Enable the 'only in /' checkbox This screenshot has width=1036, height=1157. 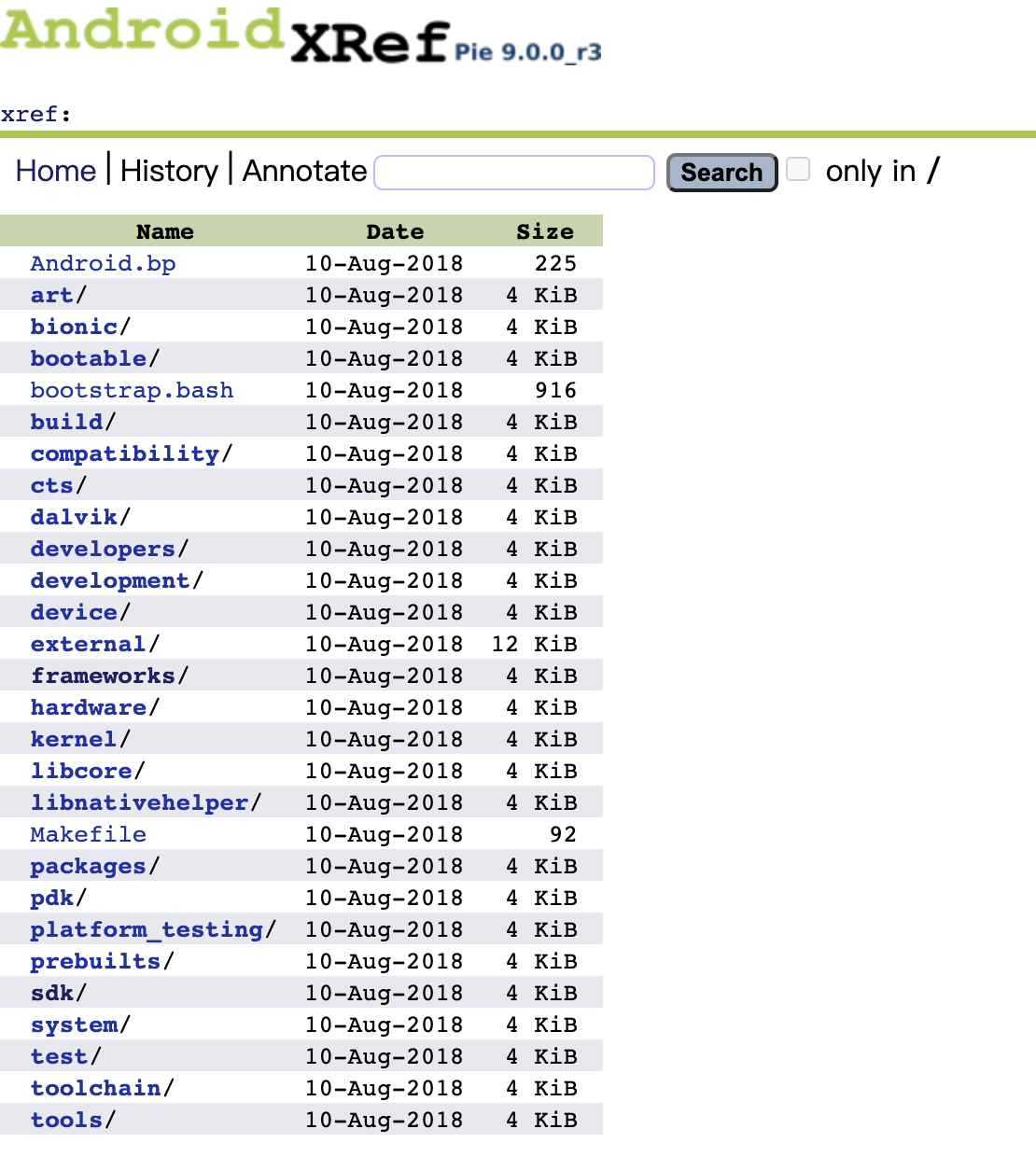pyautogui.click(x=798, y=167)
